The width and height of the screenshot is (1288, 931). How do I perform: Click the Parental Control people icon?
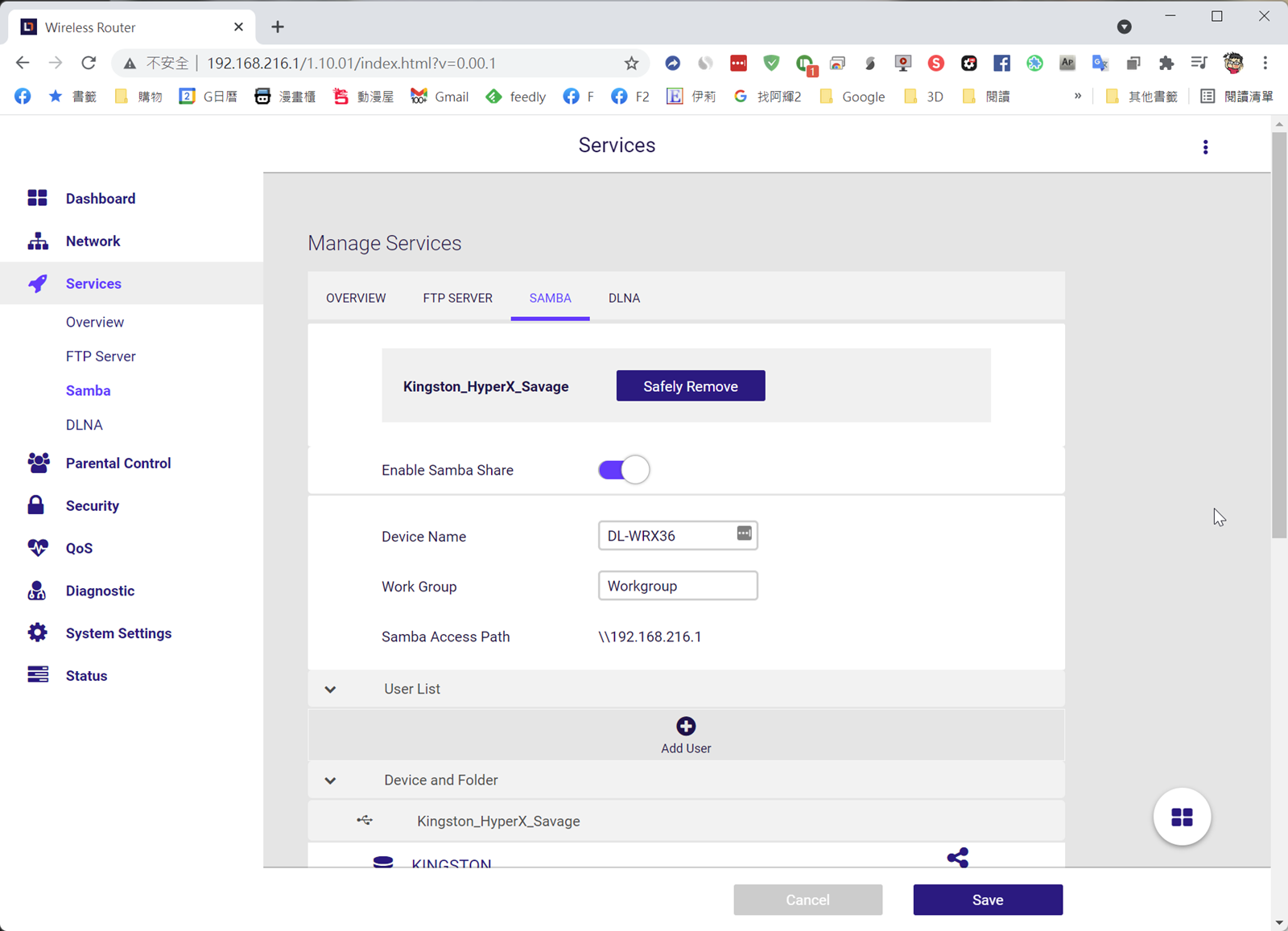tap(38, 463)
